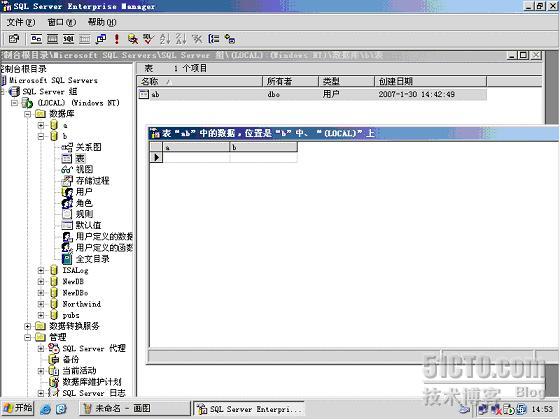Expand the SQL Server 代理 node
Viewport: 560px width, 420px height.
click(41, 349)
